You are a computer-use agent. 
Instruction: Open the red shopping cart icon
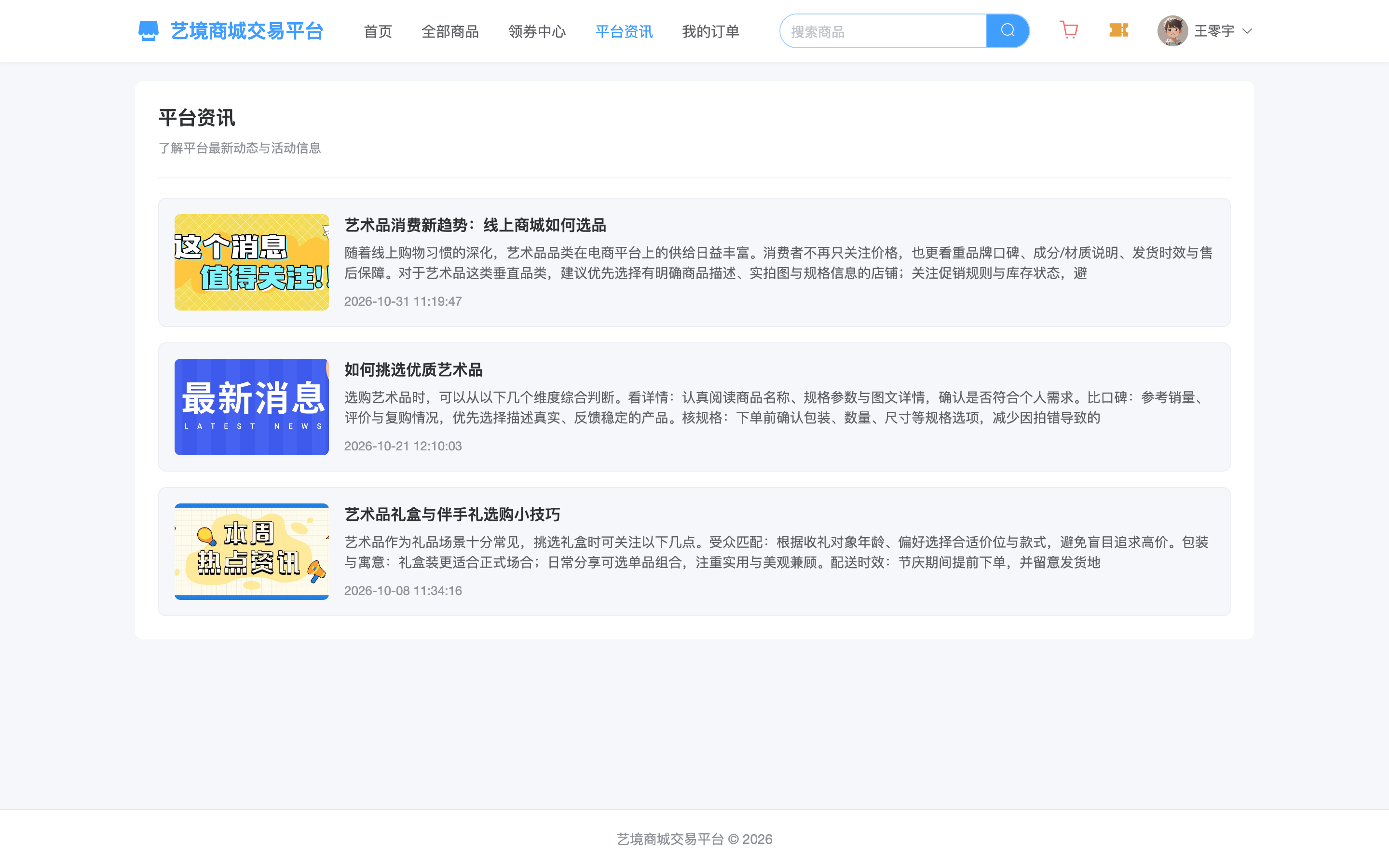pyautogui.click(x=1069, y=30)
